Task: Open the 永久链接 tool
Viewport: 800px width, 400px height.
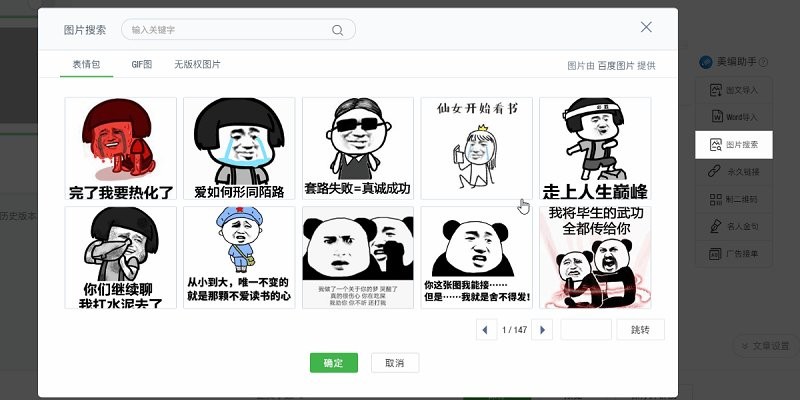Action: [734, 172]
